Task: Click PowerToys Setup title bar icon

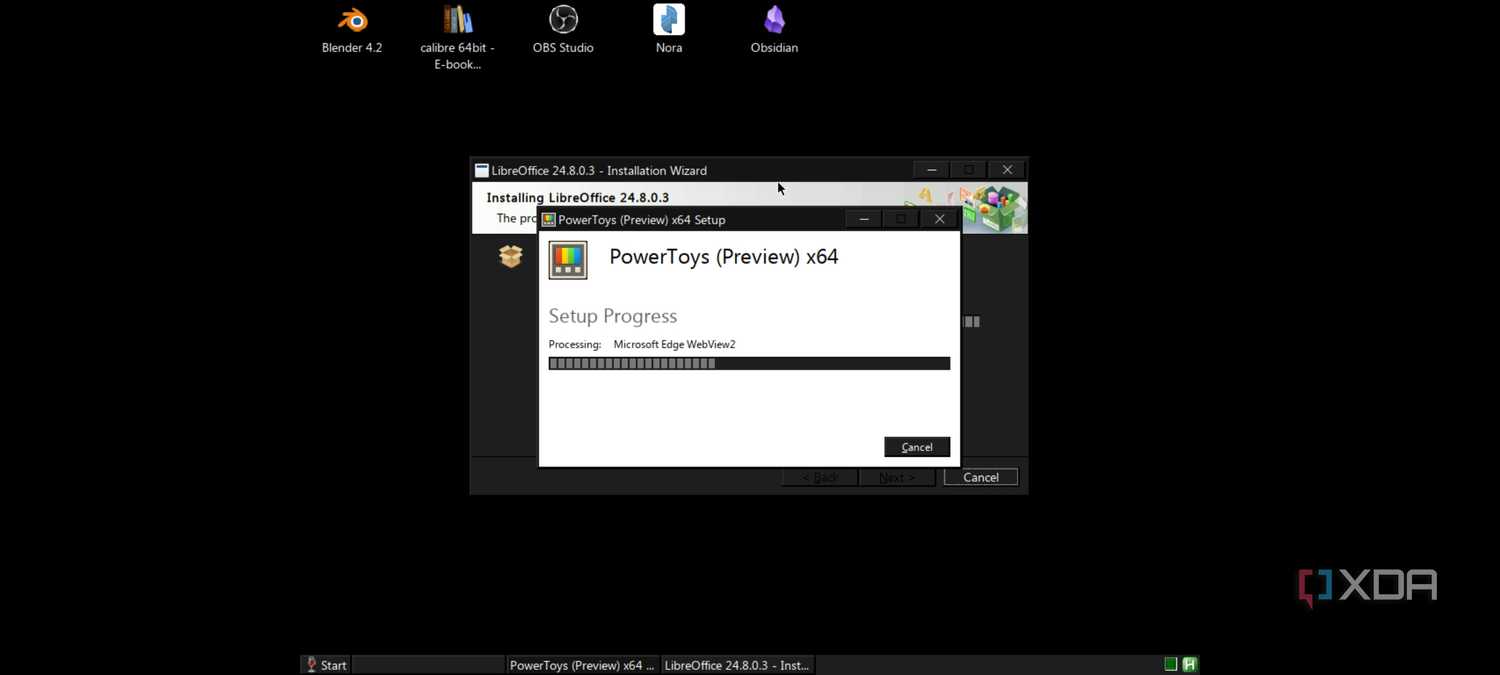Action: coord(549,219)
